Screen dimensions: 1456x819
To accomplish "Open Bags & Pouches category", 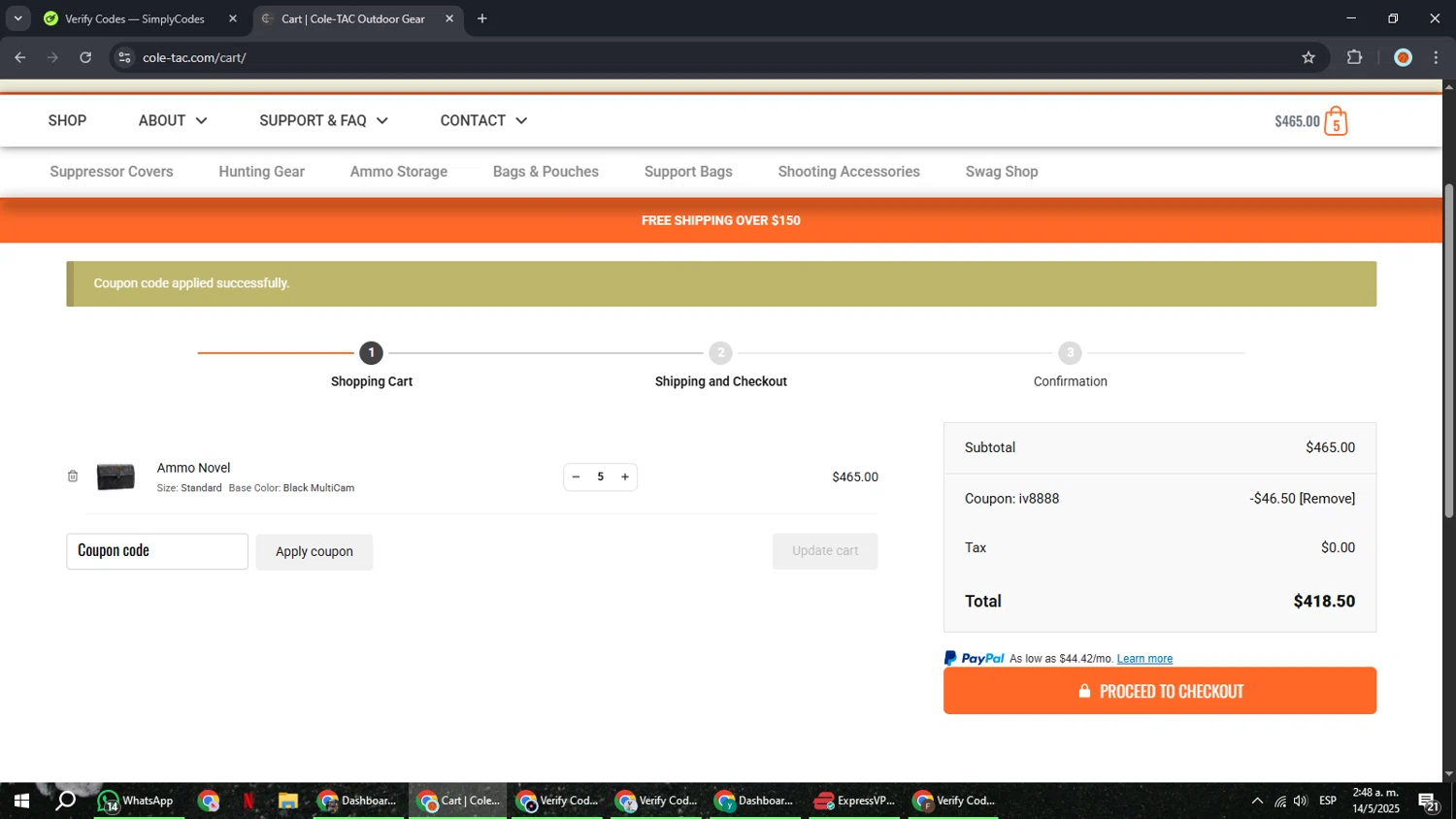I will [x=546, y=172].
